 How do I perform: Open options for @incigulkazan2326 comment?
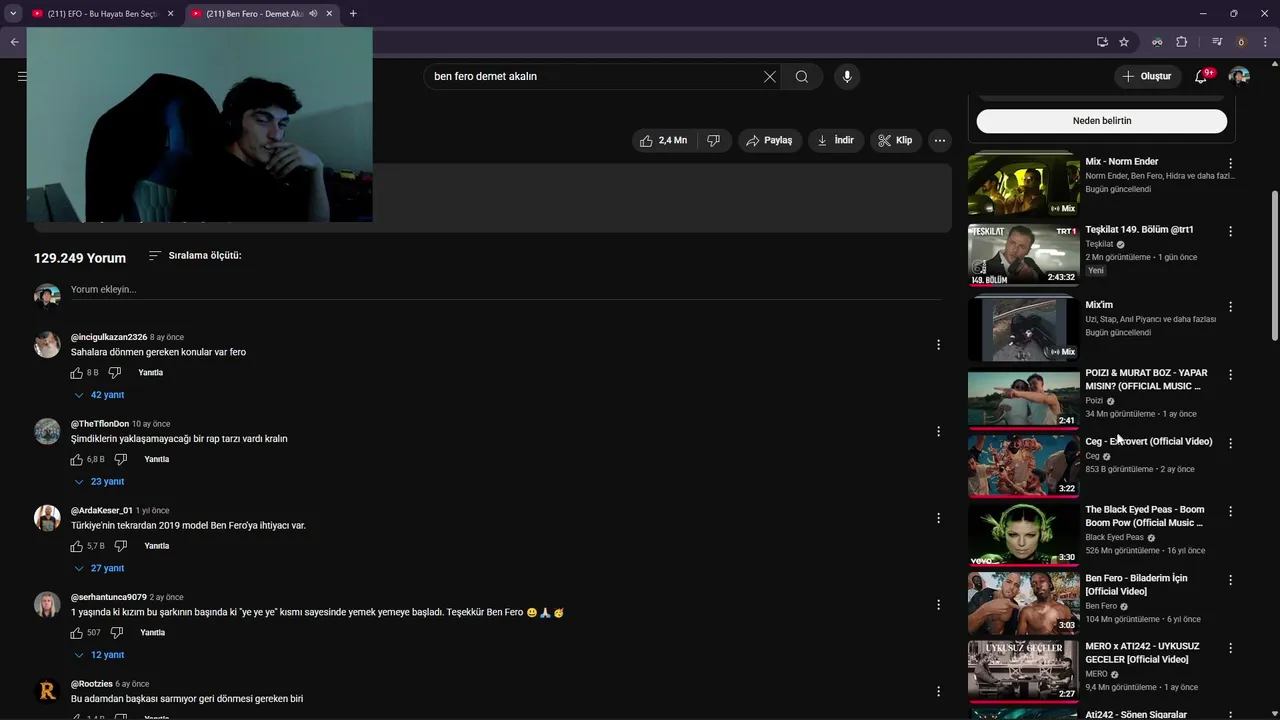(x=938, y=345)
